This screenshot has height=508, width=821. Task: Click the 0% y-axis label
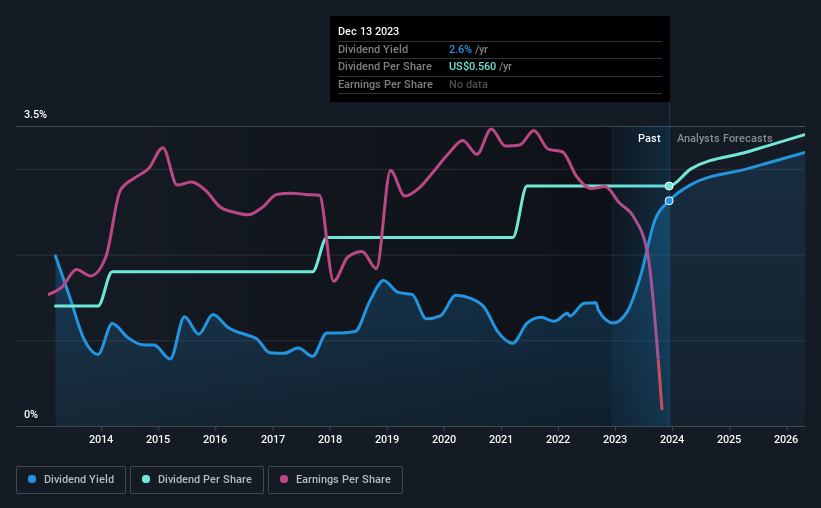coord(31,414)
